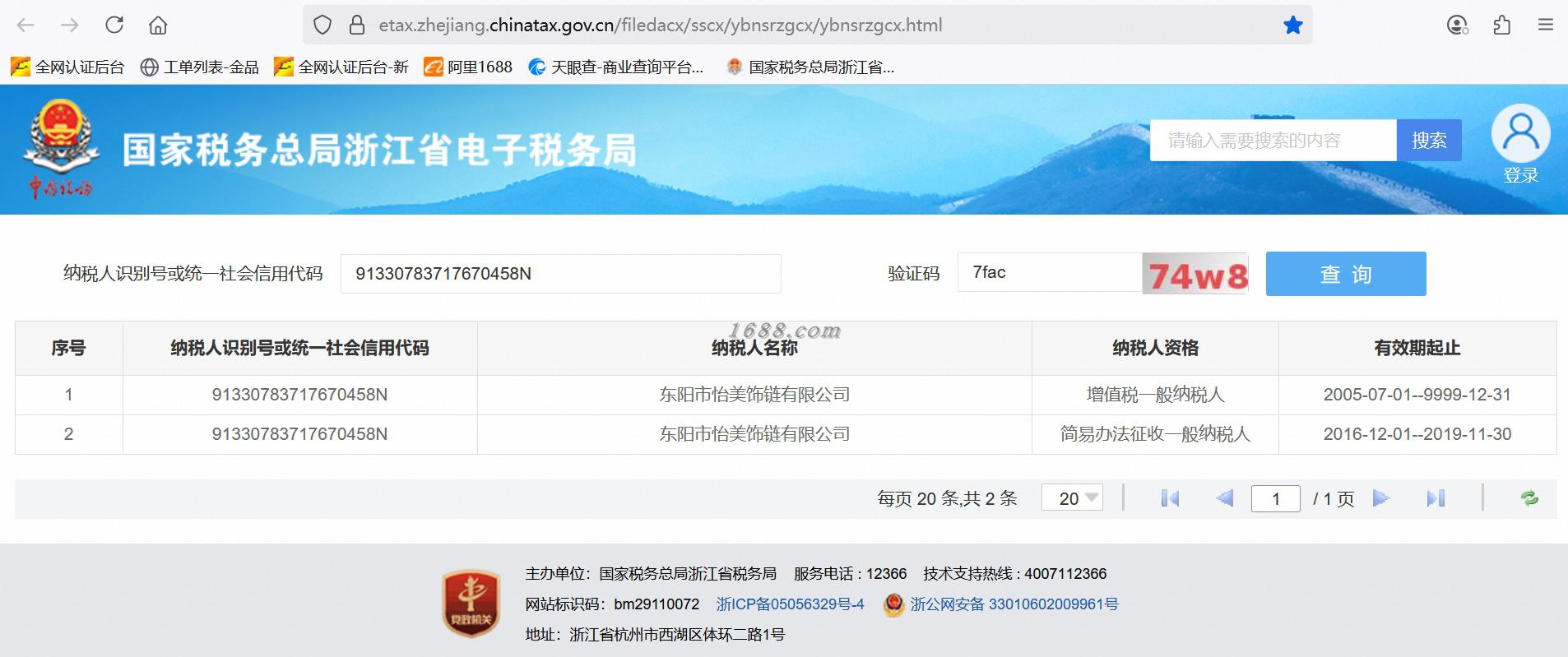Click the tax bureau emblem logo

[61, 148]
